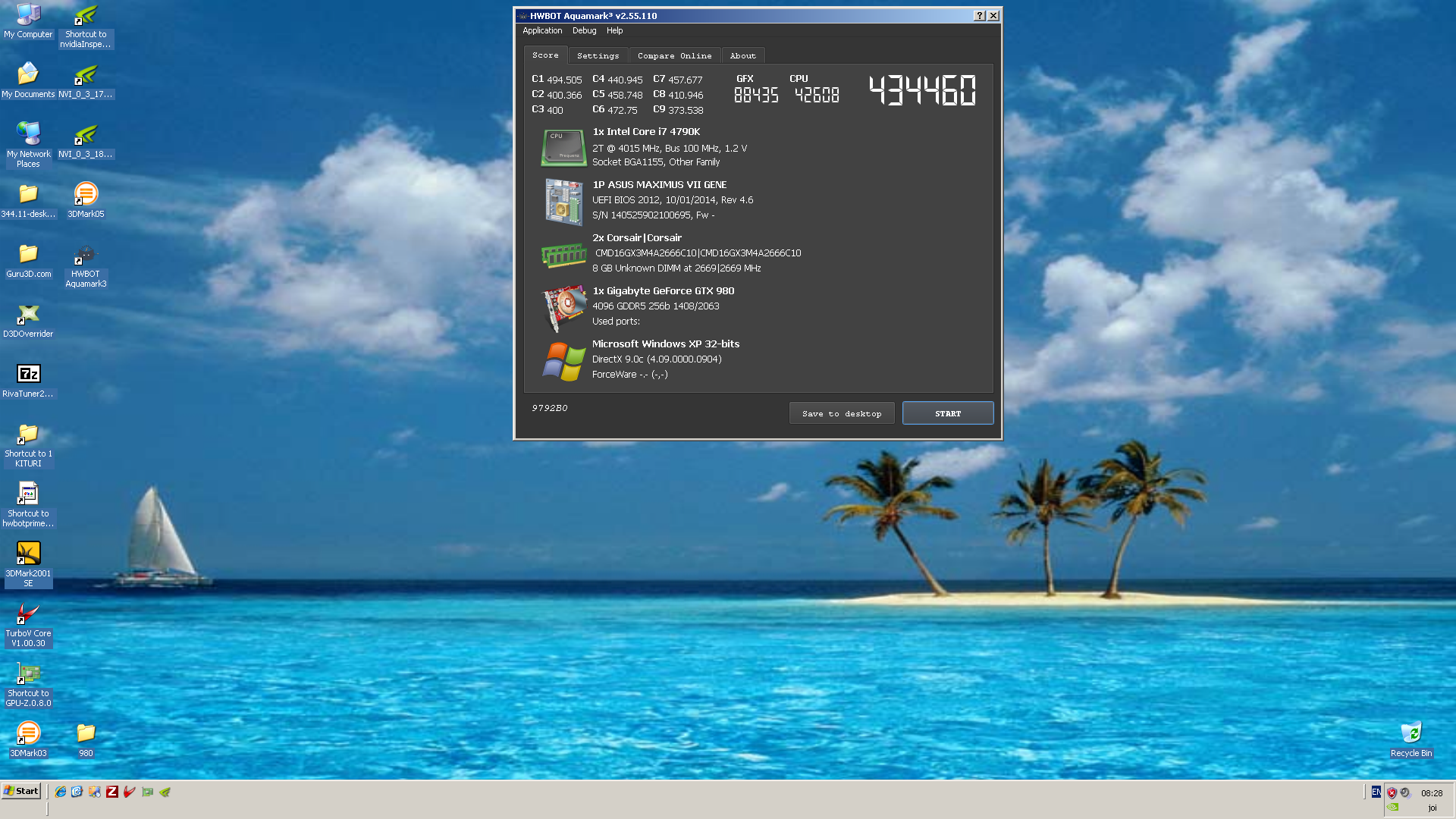Select the 344.11-desk folder on desktop
1456x819 pixels.
click(x=28, y=201)
